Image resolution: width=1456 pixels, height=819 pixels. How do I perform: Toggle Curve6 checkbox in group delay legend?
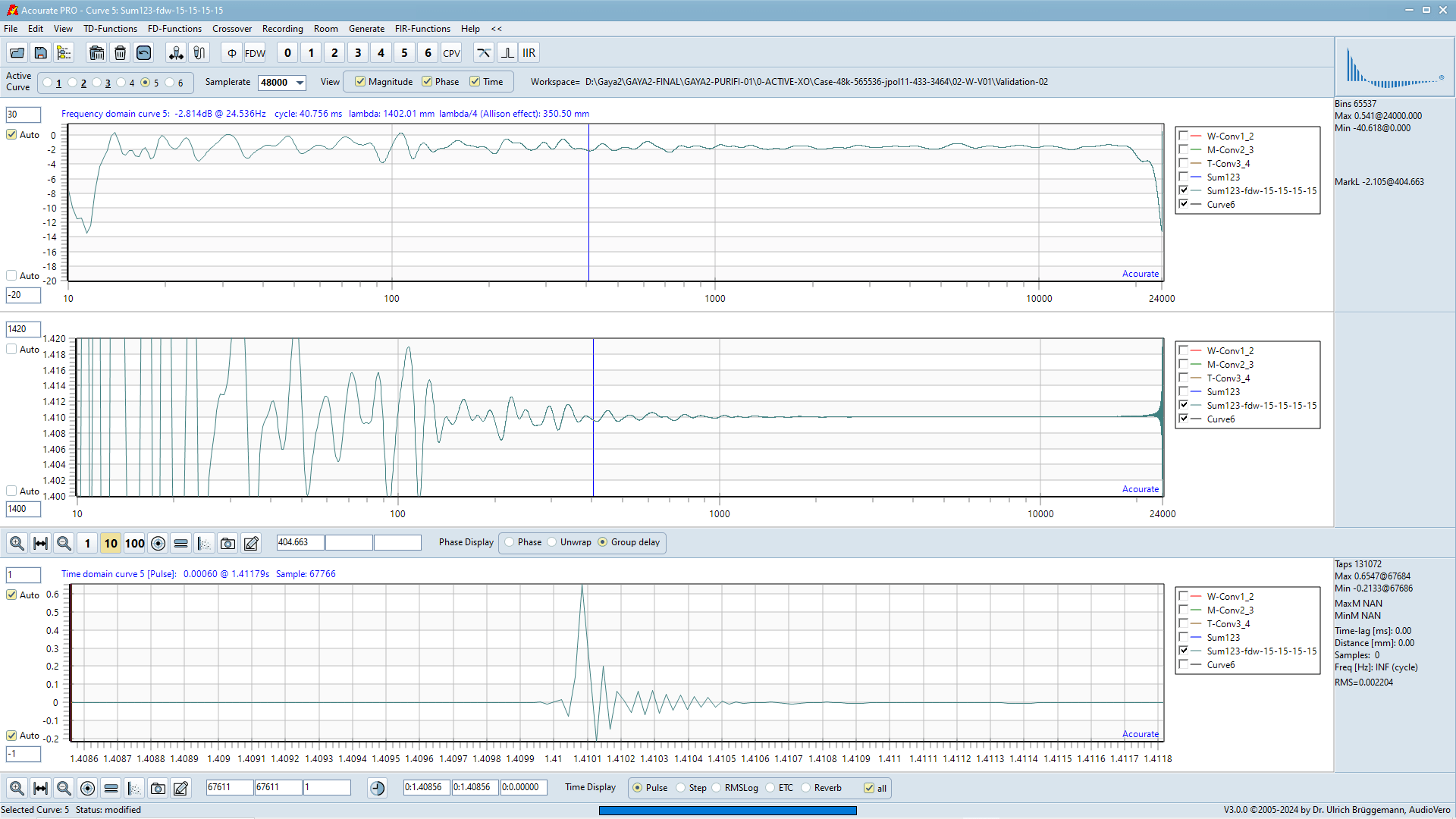tap(1183, 419)
